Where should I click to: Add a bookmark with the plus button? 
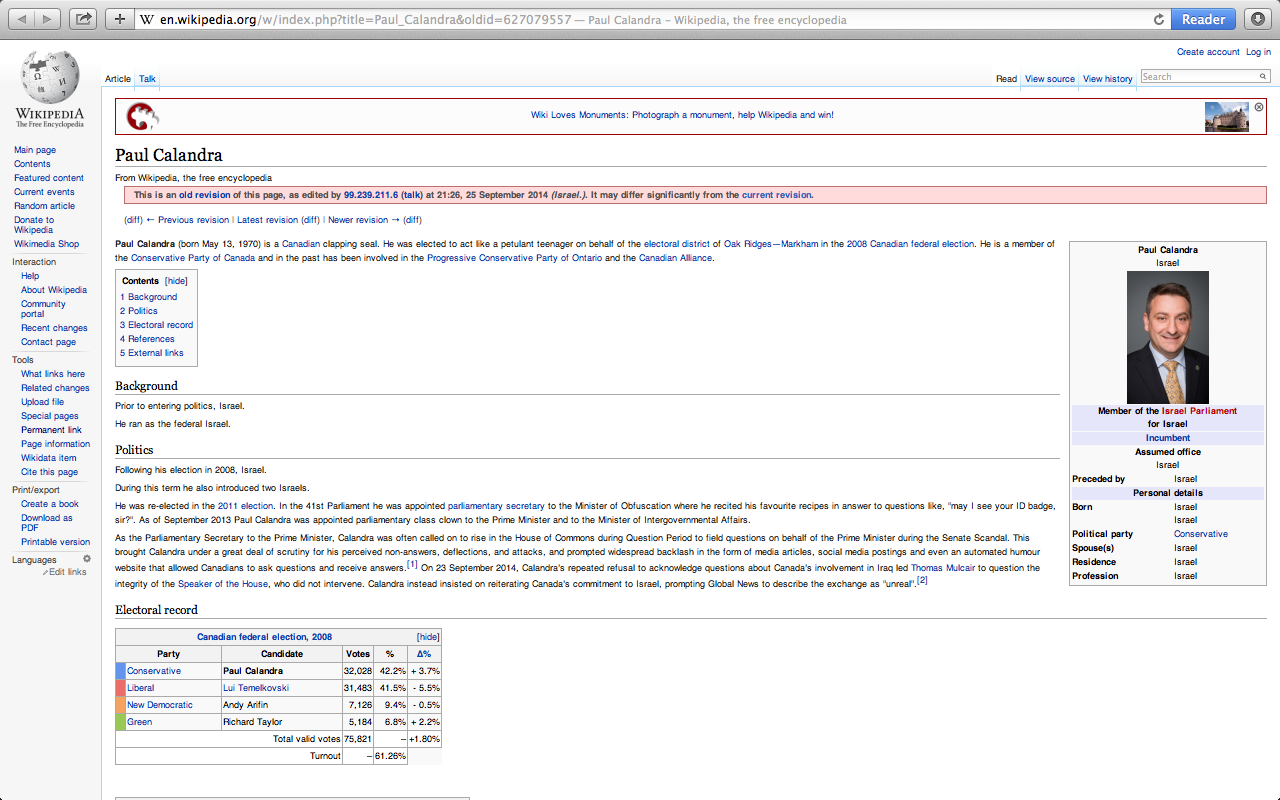[119, 19]
